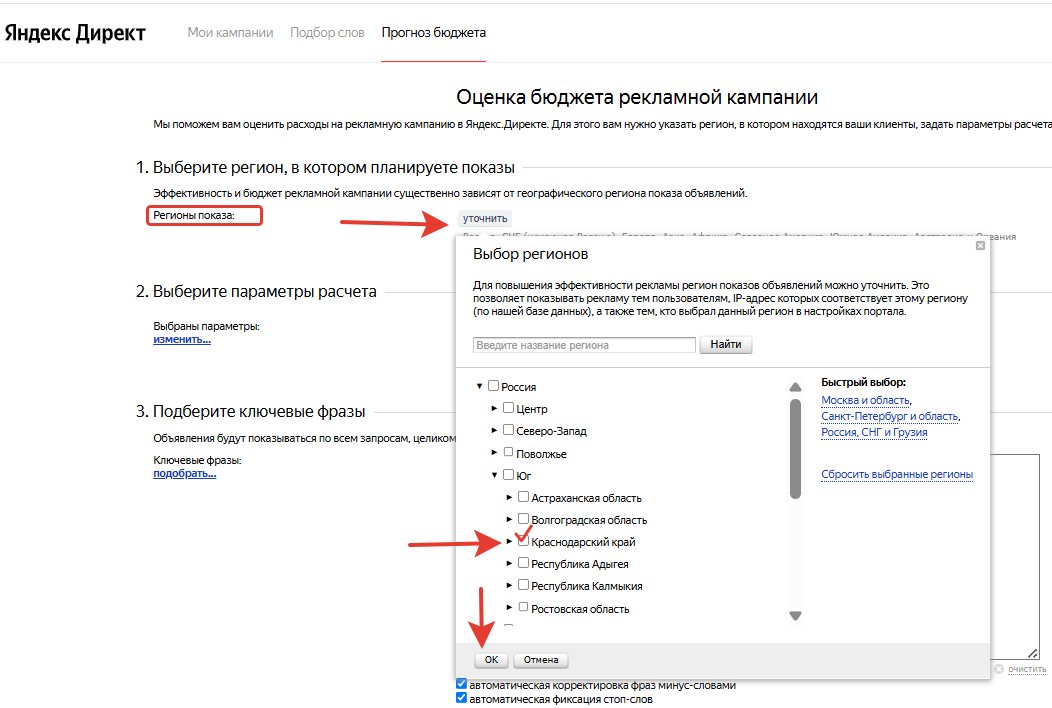Click Сбросить выбранные регионы link
This screenshot has height=708, width=1052.
tap(897, 474)
